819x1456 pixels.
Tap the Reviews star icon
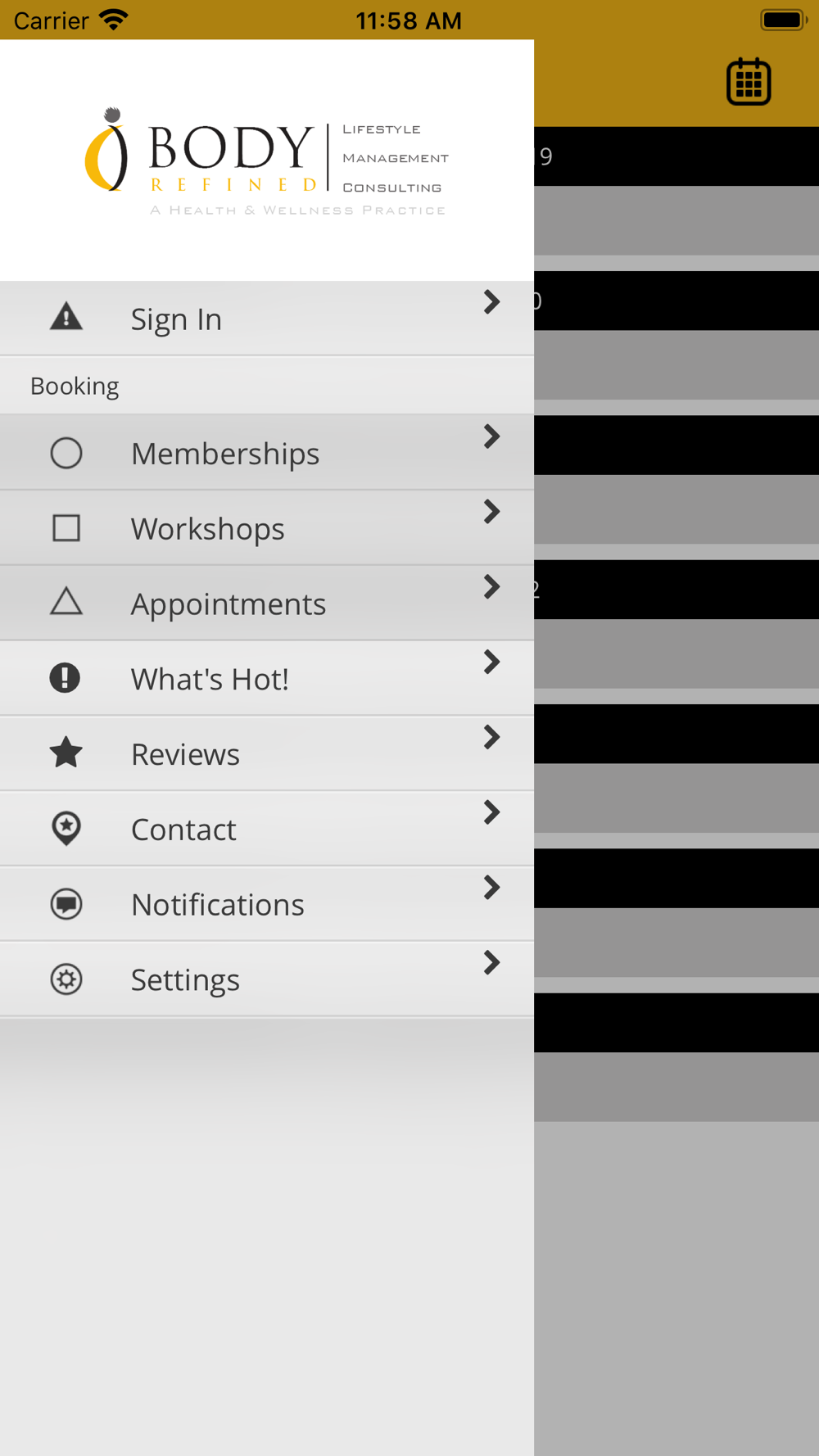click(66, 753)
